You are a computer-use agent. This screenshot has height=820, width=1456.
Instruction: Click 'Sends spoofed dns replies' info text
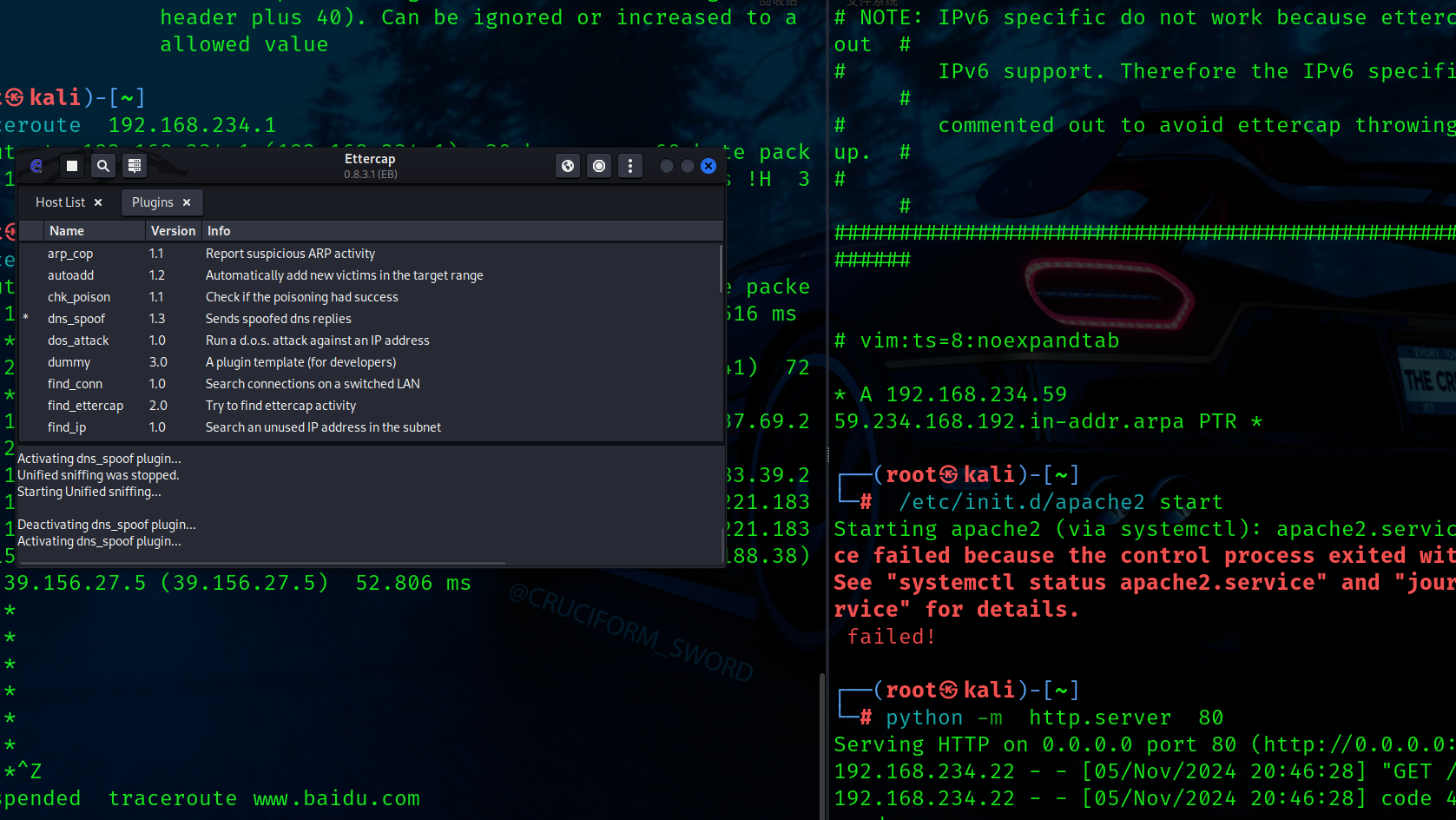point(279,319)
